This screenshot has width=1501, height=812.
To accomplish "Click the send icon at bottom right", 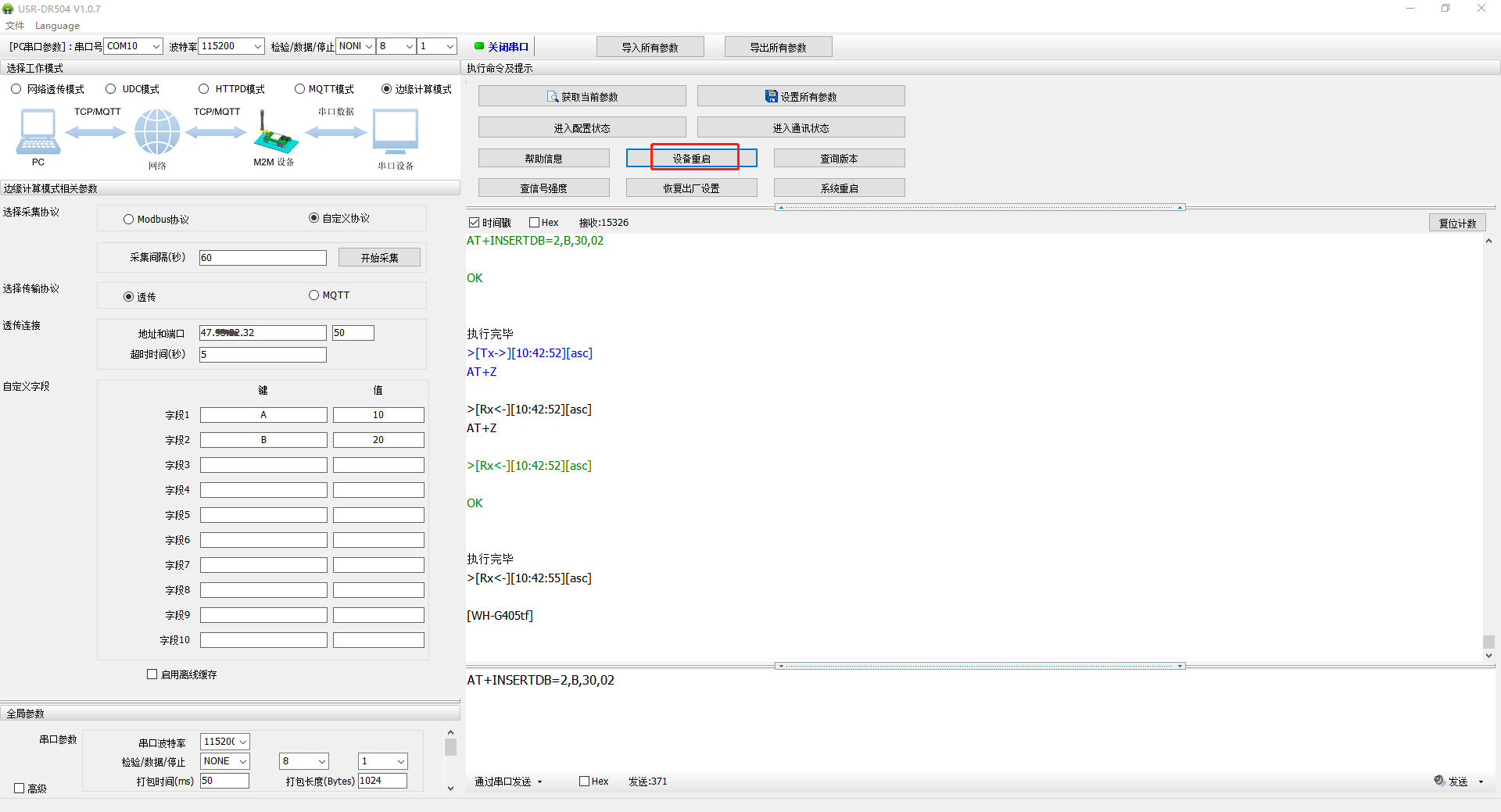I will coord(1439,781).
